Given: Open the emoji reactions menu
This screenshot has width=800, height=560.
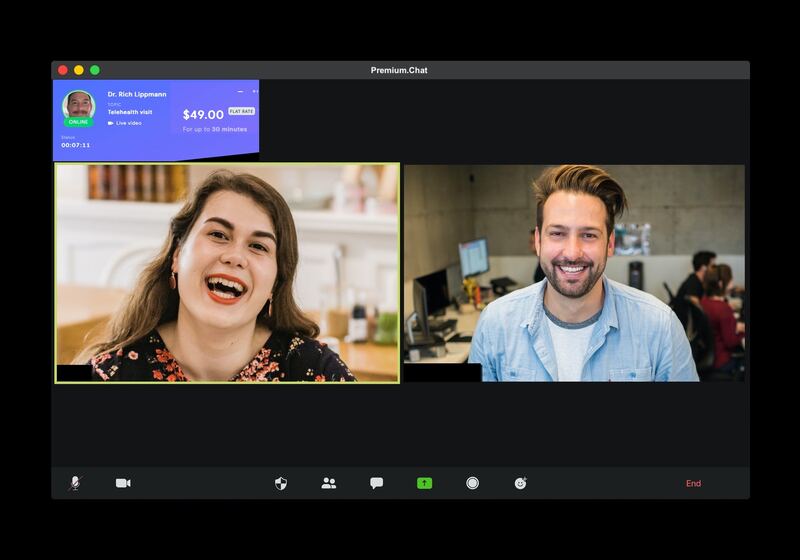Looking at the screenshot, I should [520, 483].
